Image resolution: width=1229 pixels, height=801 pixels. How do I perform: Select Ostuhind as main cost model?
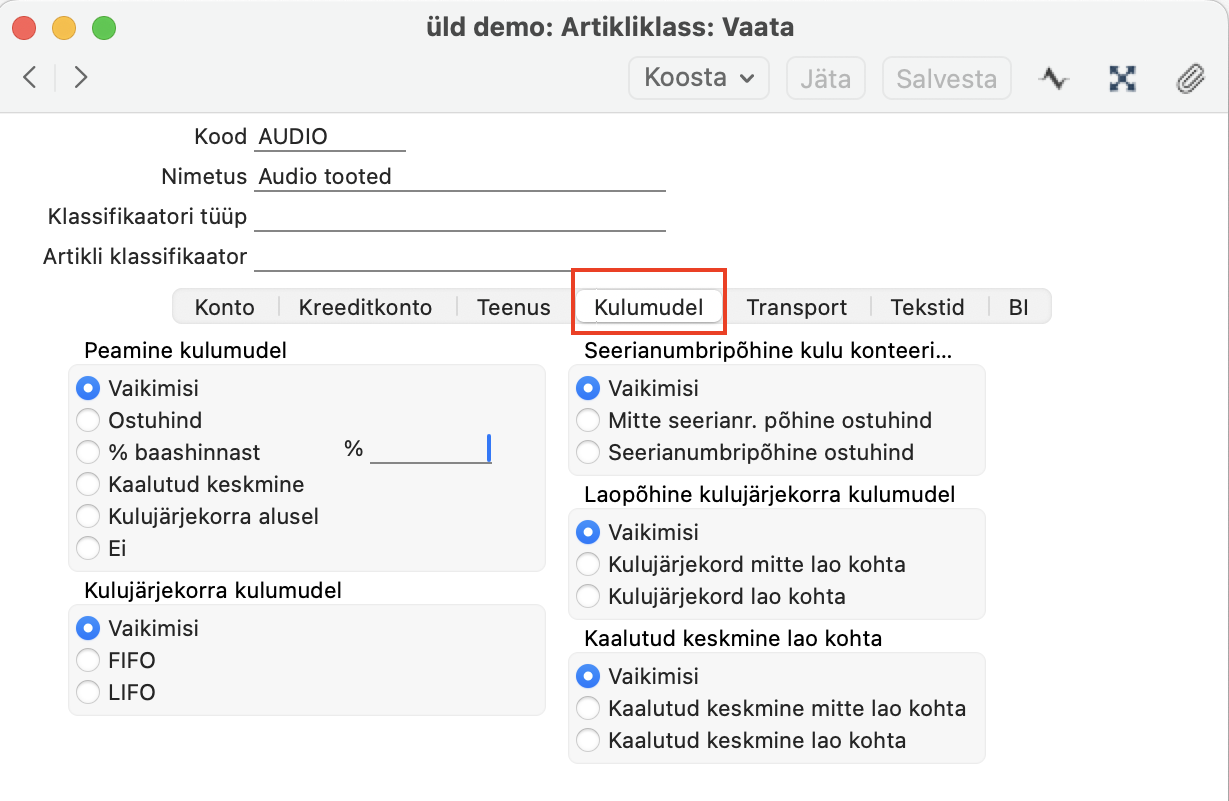point(89,420)
